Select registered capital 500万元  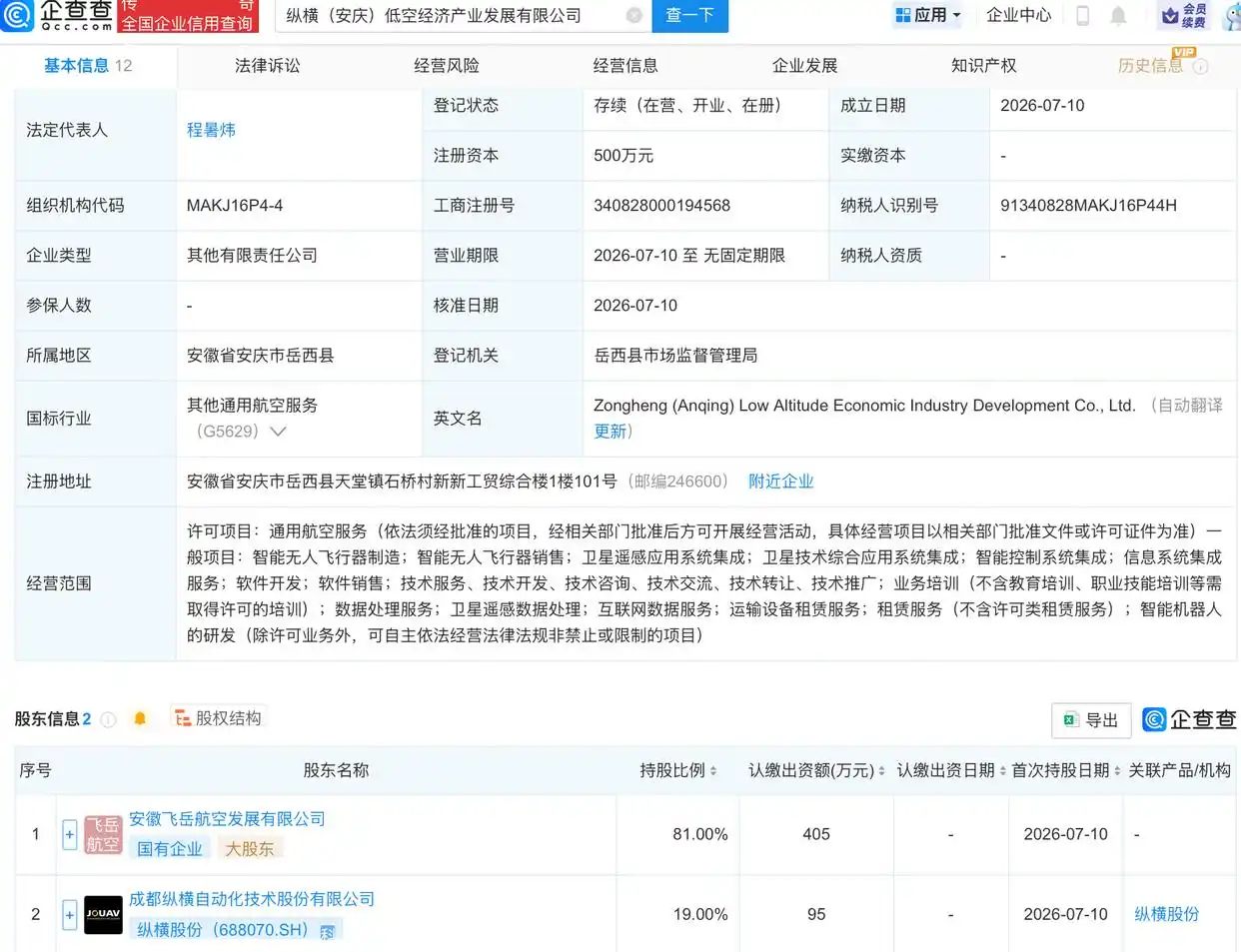pos(623,156)
